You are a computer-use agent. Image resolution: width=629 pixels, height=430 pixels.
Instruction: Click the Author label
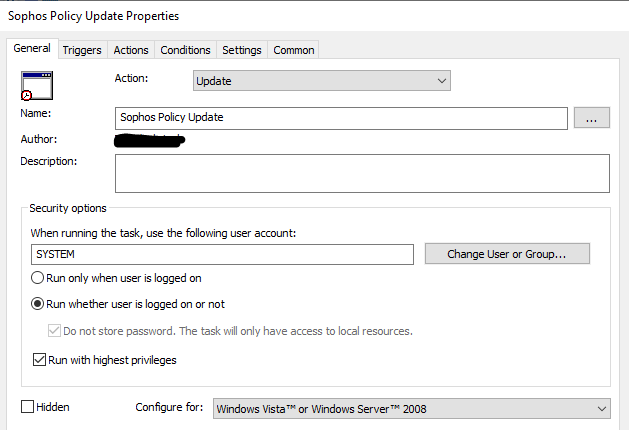coord(39,139)
